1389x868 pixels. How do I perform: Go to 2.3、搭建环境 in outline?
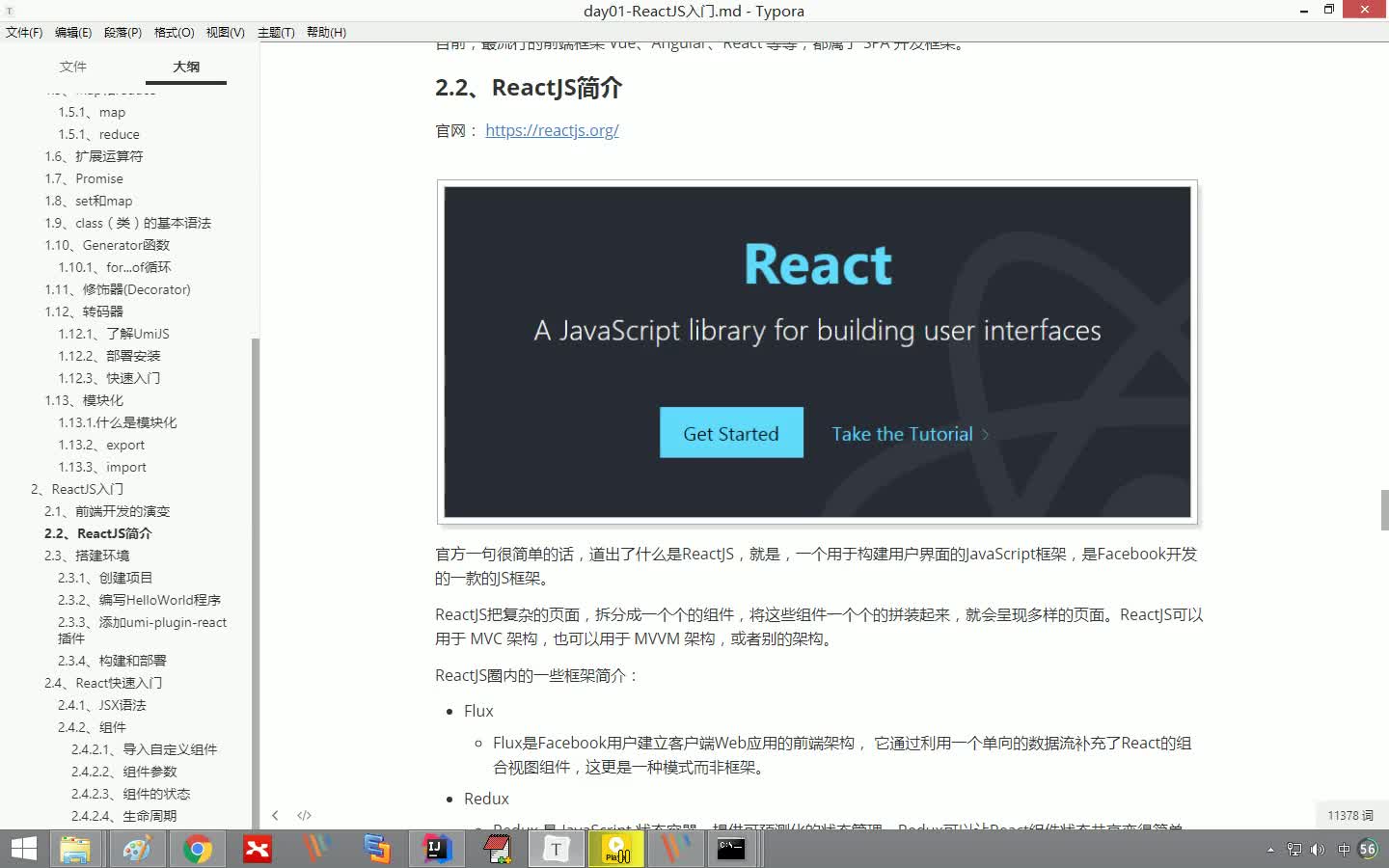point(87,556)
